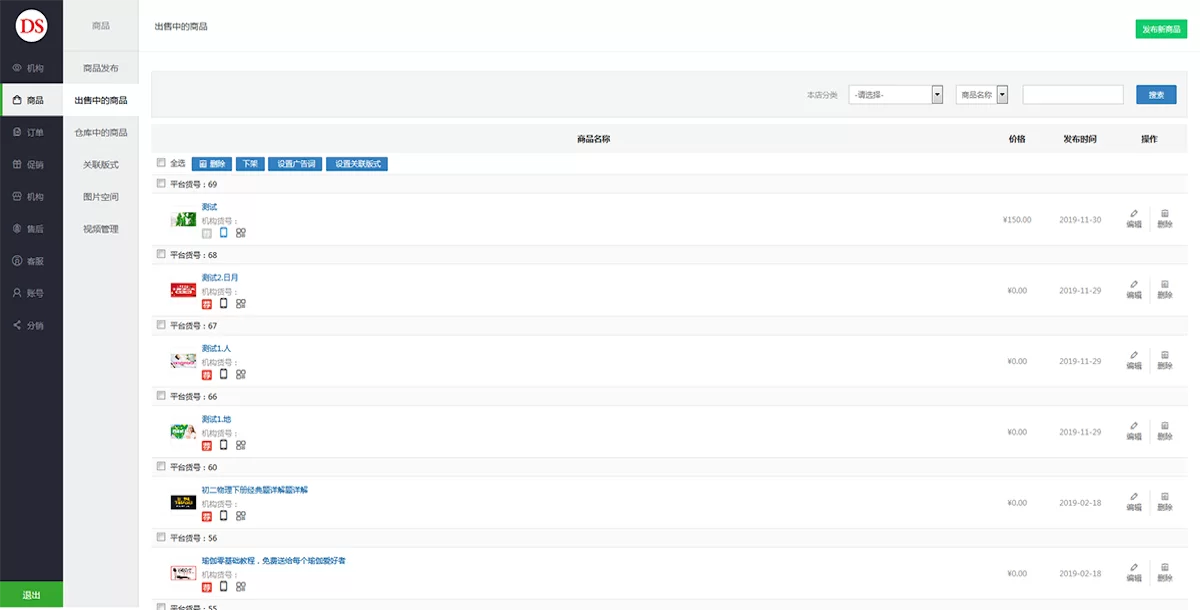1200x610 pixels.
Task: Click the QR code icon under 测试1.人
Action: [x=241, y=374]
